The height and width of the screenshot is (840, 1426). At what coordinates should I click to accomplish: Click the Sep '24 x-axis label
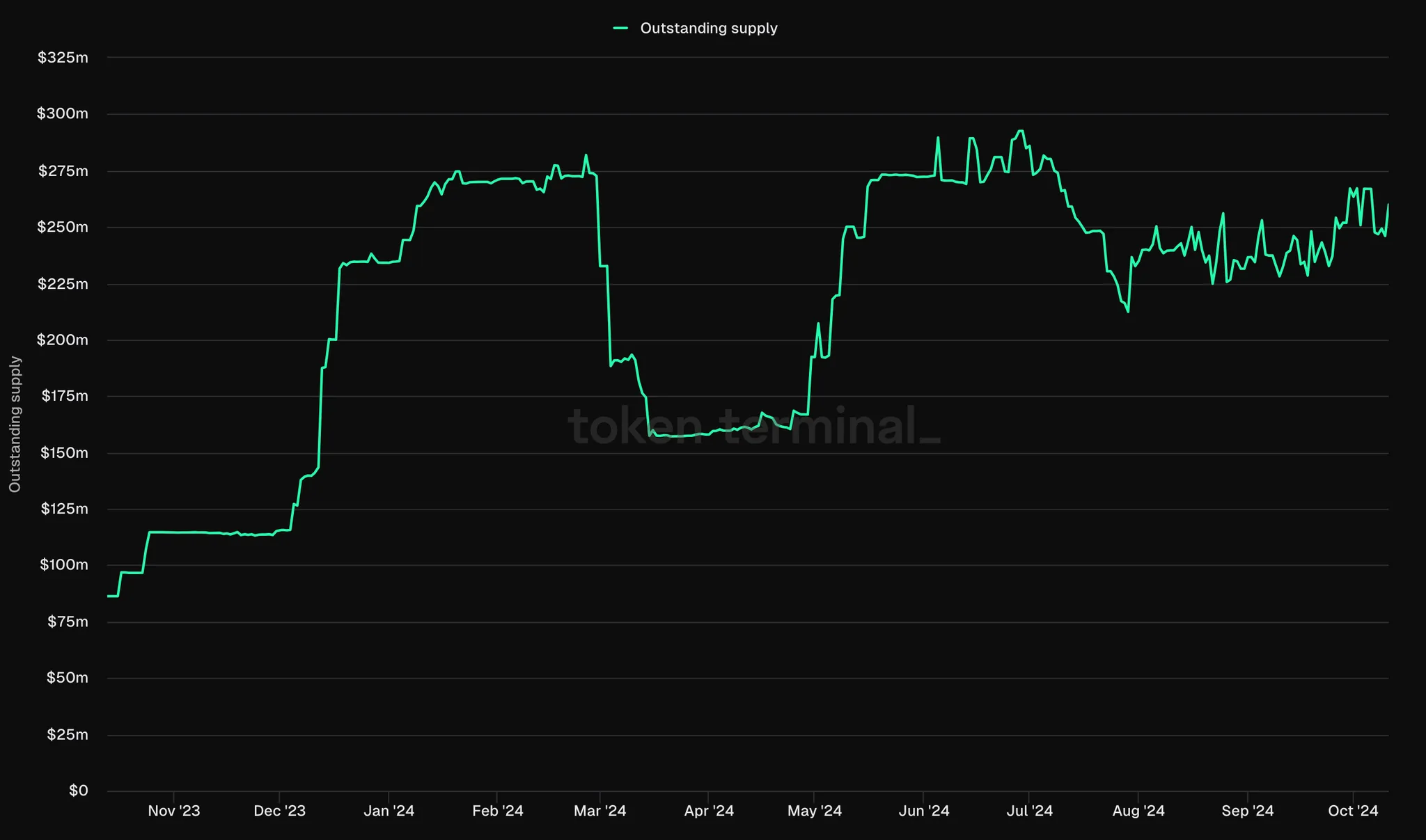click(x=1248, y=811)
